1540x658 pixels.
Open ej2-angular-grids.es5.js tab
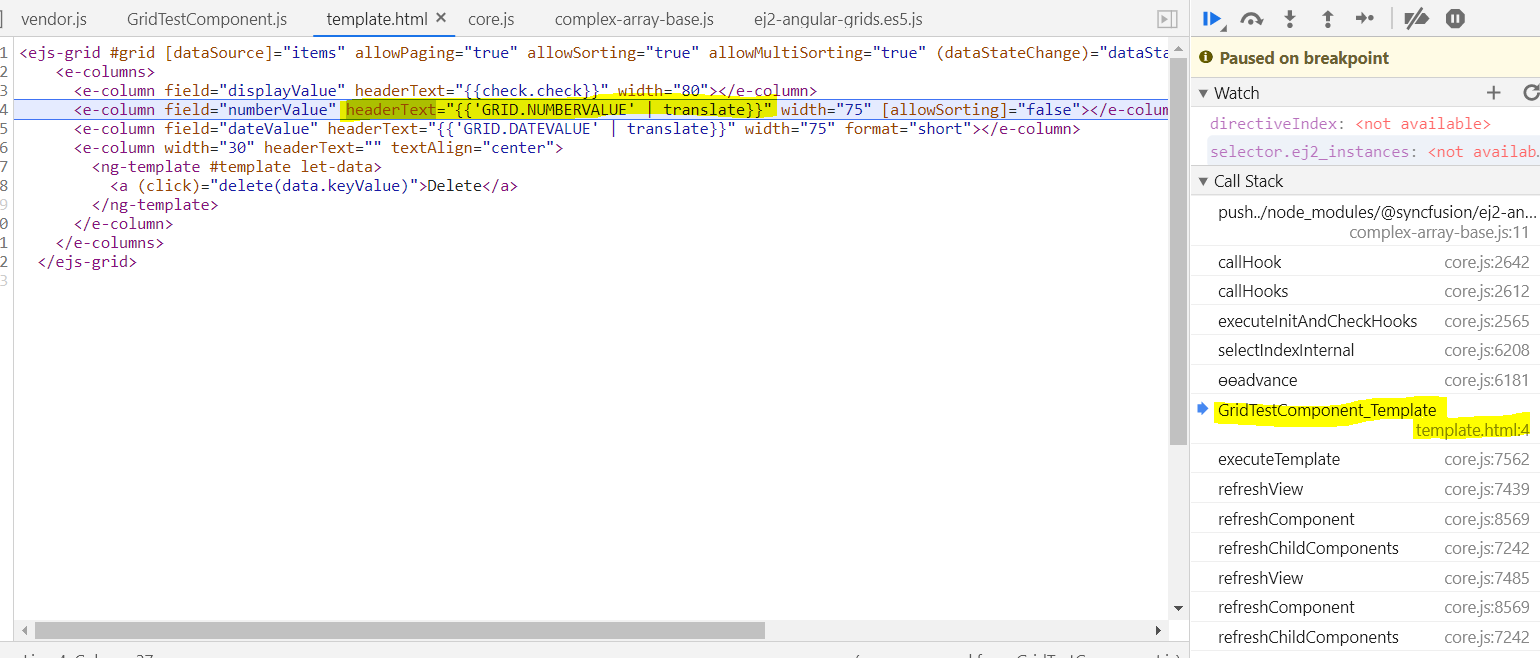pyautogui.click(x=838, y=19)
